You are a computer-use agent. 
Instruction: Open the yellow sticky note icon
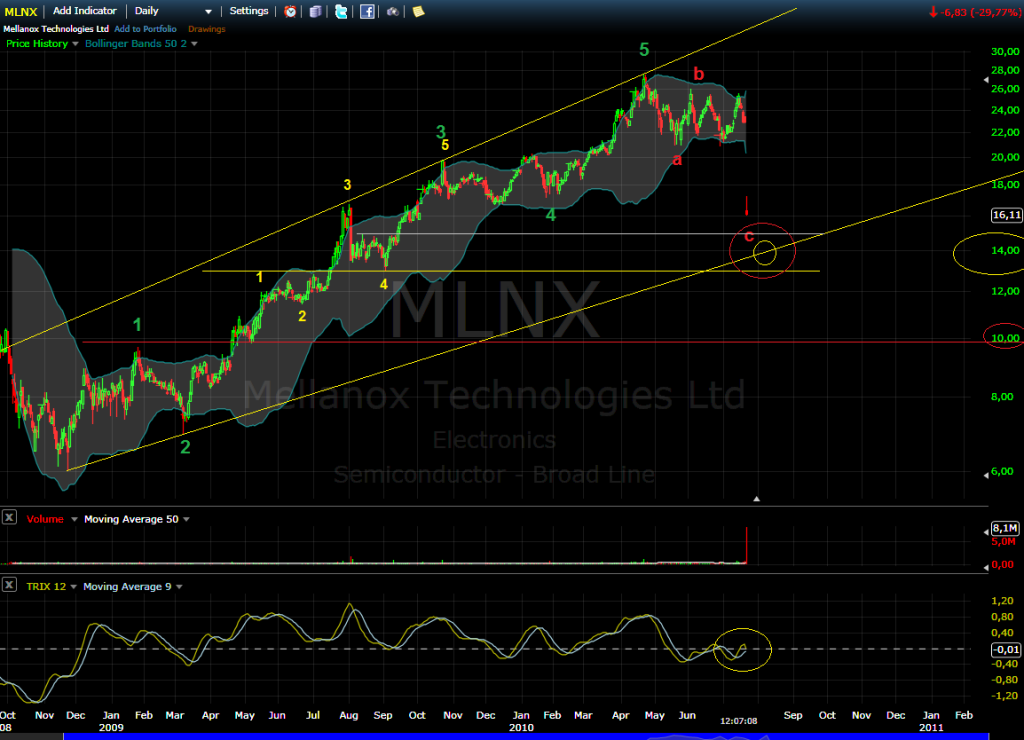[418, 11]
